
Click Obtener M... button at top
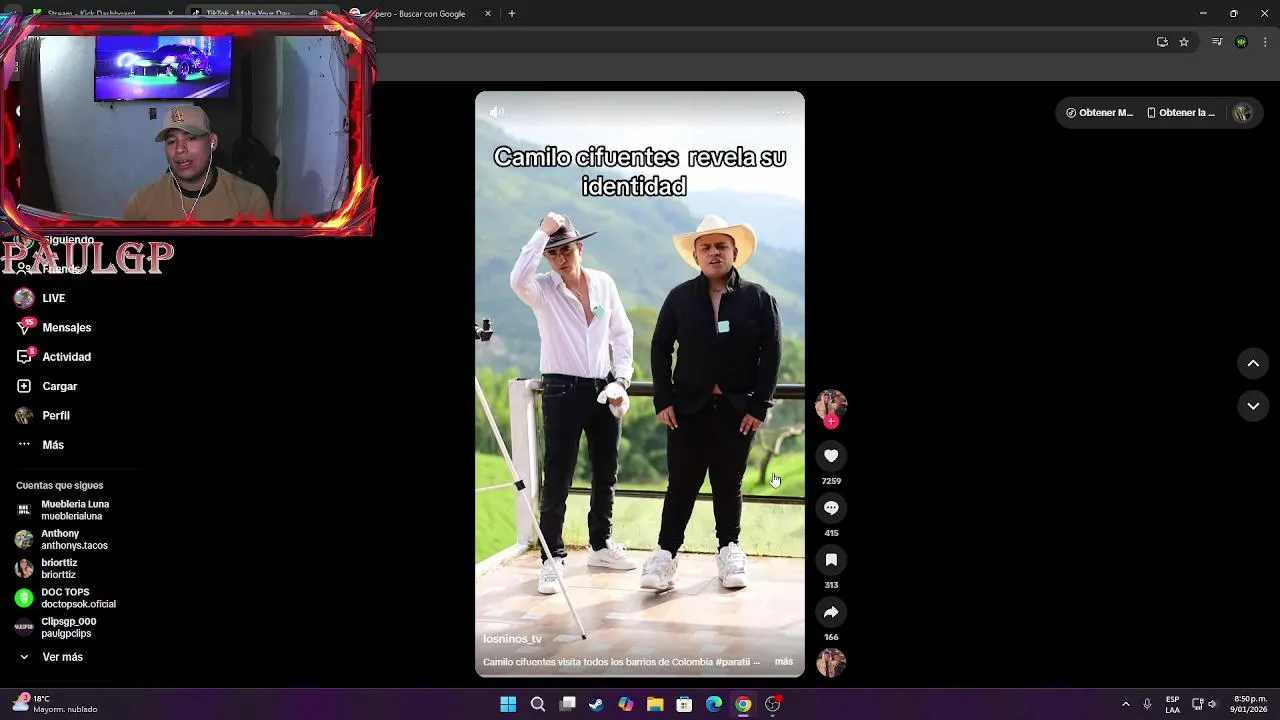[1099, 113]
